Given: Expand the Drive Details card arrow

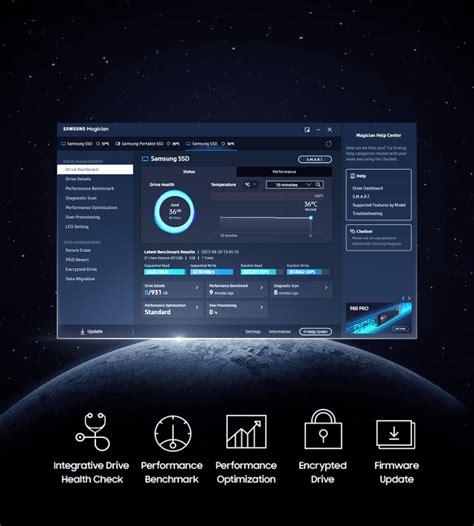Looking at the screenshot, I should click(x=197, y=287).
